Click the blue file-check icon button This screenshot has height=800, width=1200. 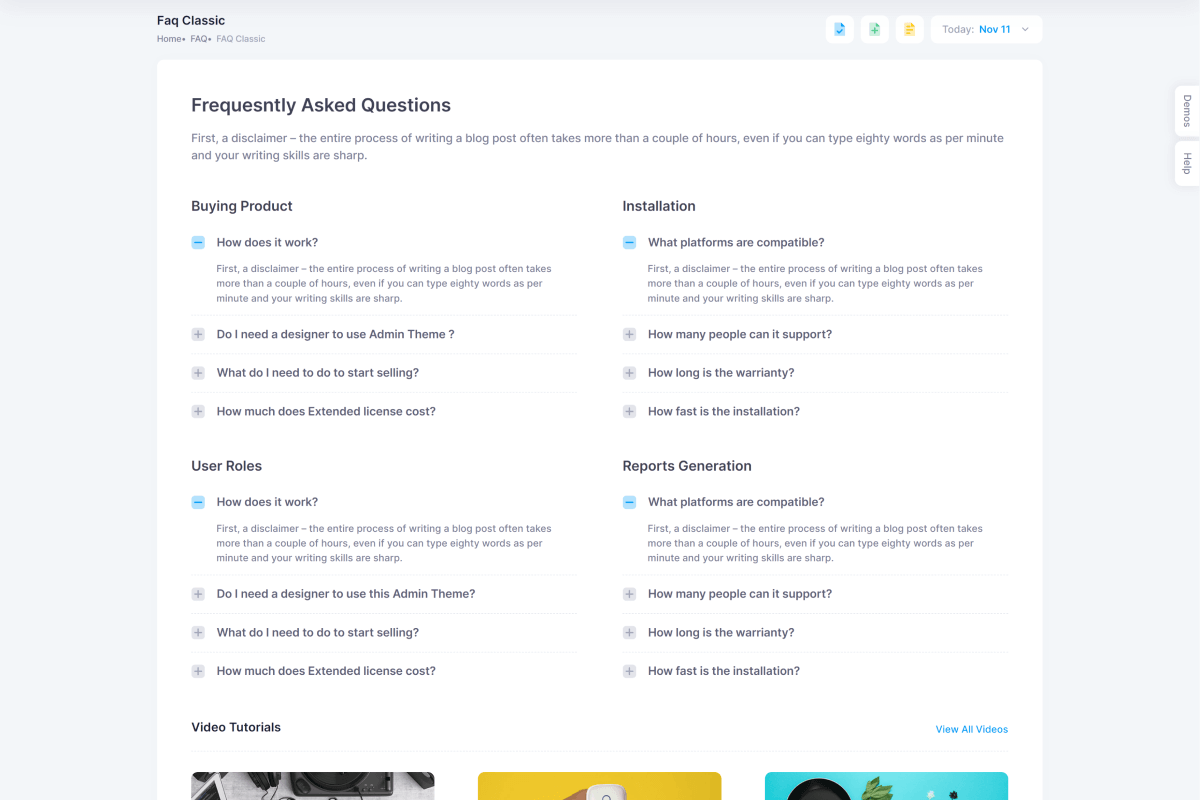click(x=840, y=30)
